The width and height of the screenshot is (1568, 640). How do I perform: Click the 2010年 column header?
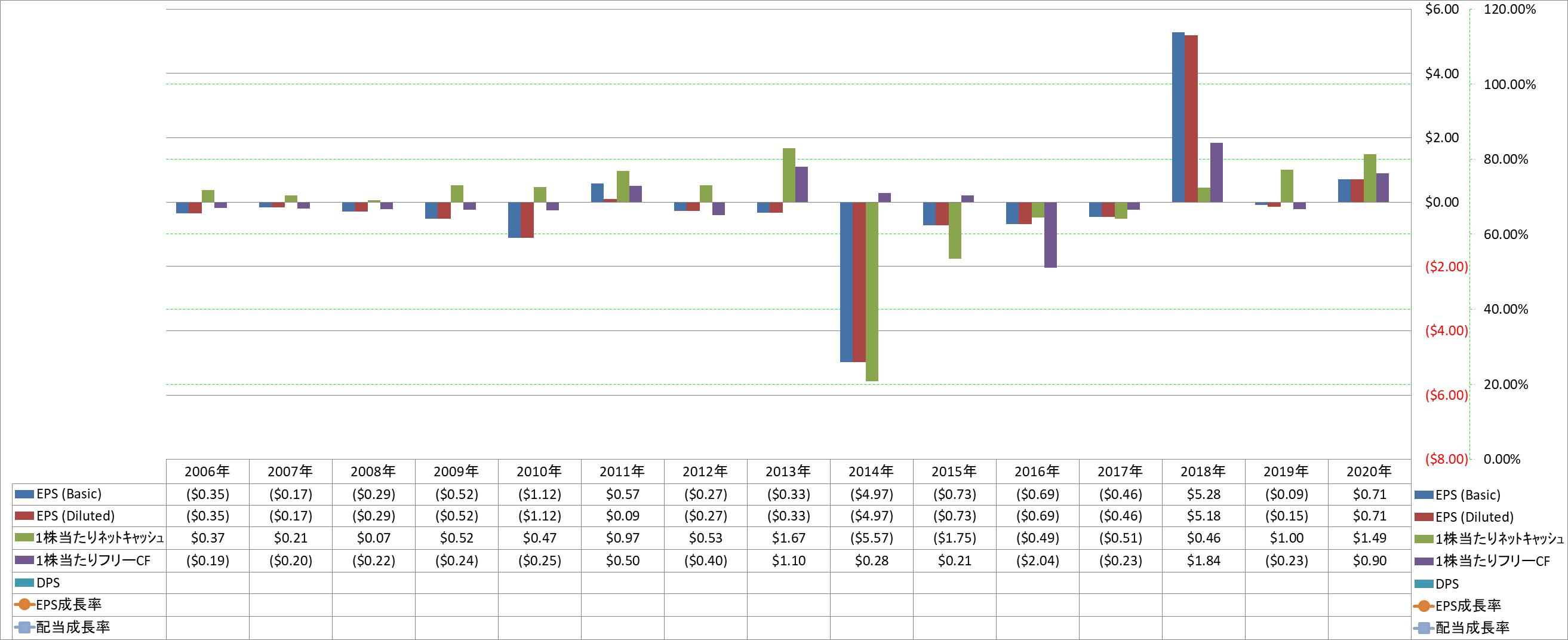pos(539,471)
